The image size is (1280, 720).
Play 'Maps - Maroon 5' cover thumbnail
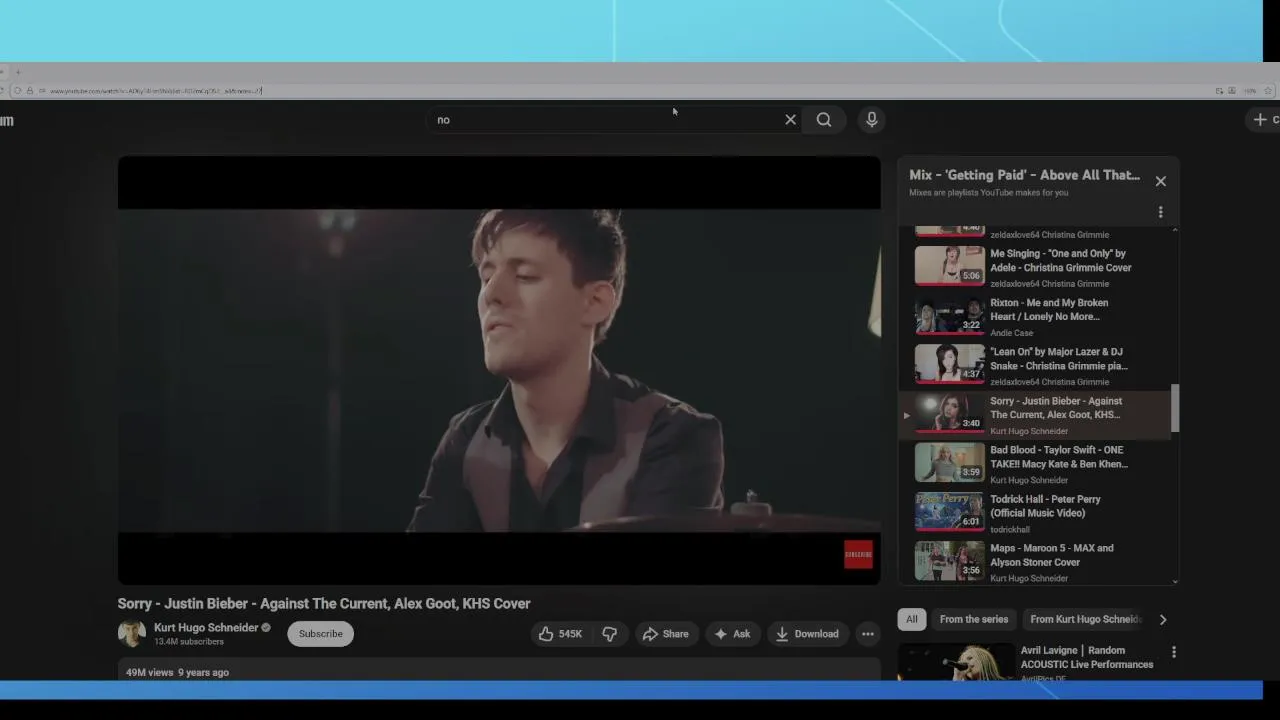[x=950, y=561]
